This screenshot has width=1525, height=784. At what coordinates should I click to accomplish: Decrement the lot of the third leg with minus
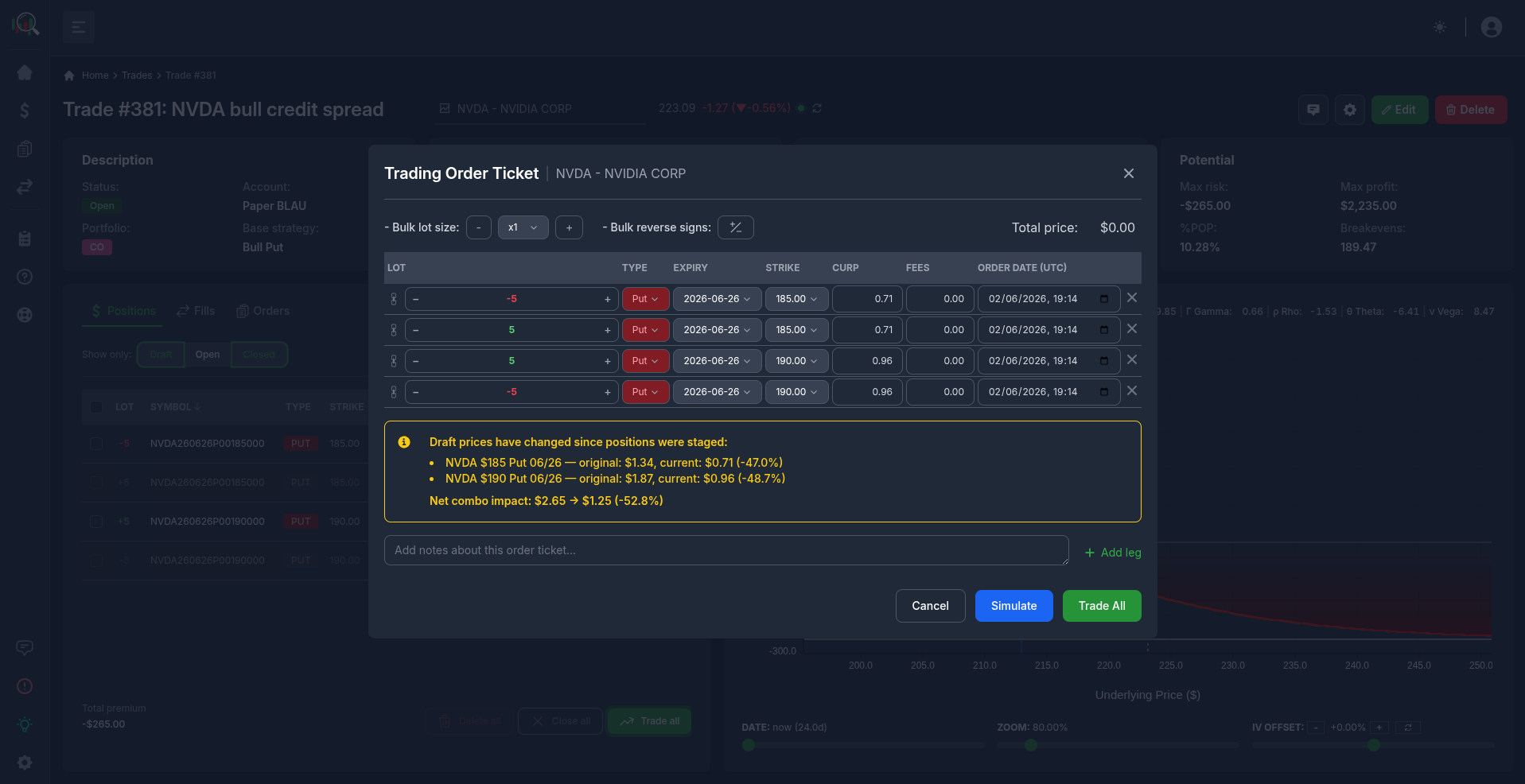[416, 361]
